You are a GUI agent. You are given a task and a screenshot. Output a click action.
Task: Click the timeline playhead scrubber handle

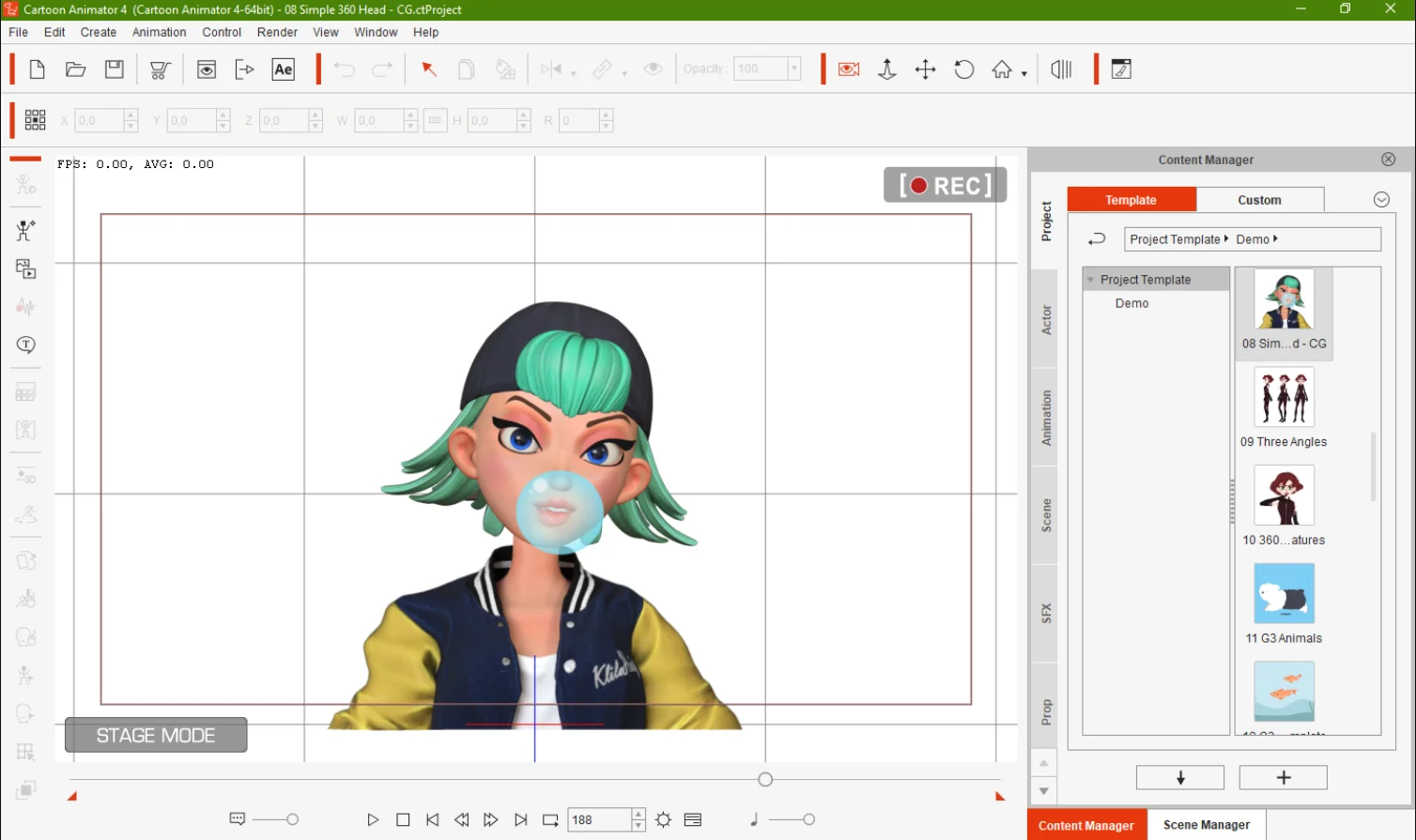765,779
